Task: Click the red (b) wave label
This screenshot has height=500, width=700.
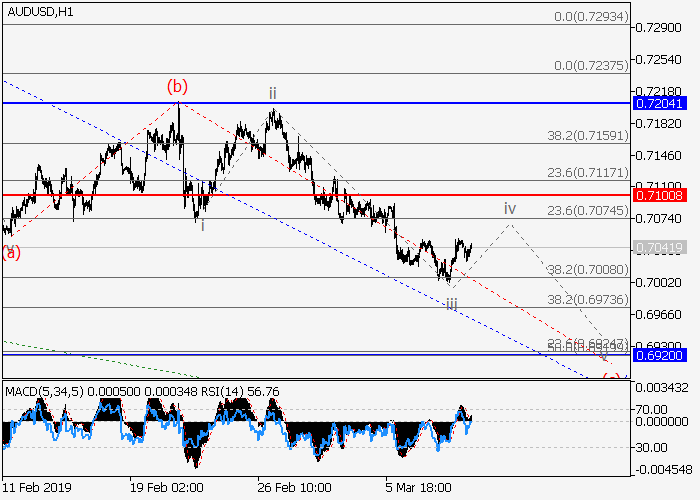Action: pos(178,86)
